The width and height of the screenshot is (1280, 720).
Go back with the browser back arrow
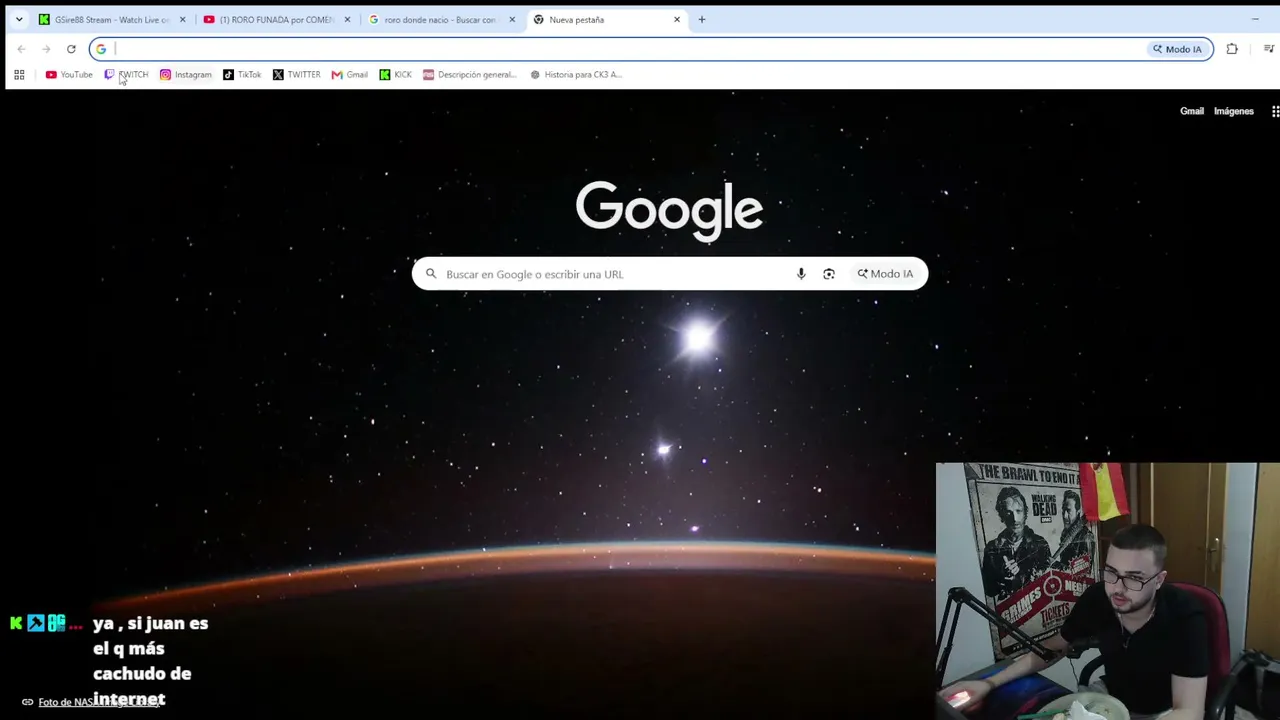[x=21, y=49]
